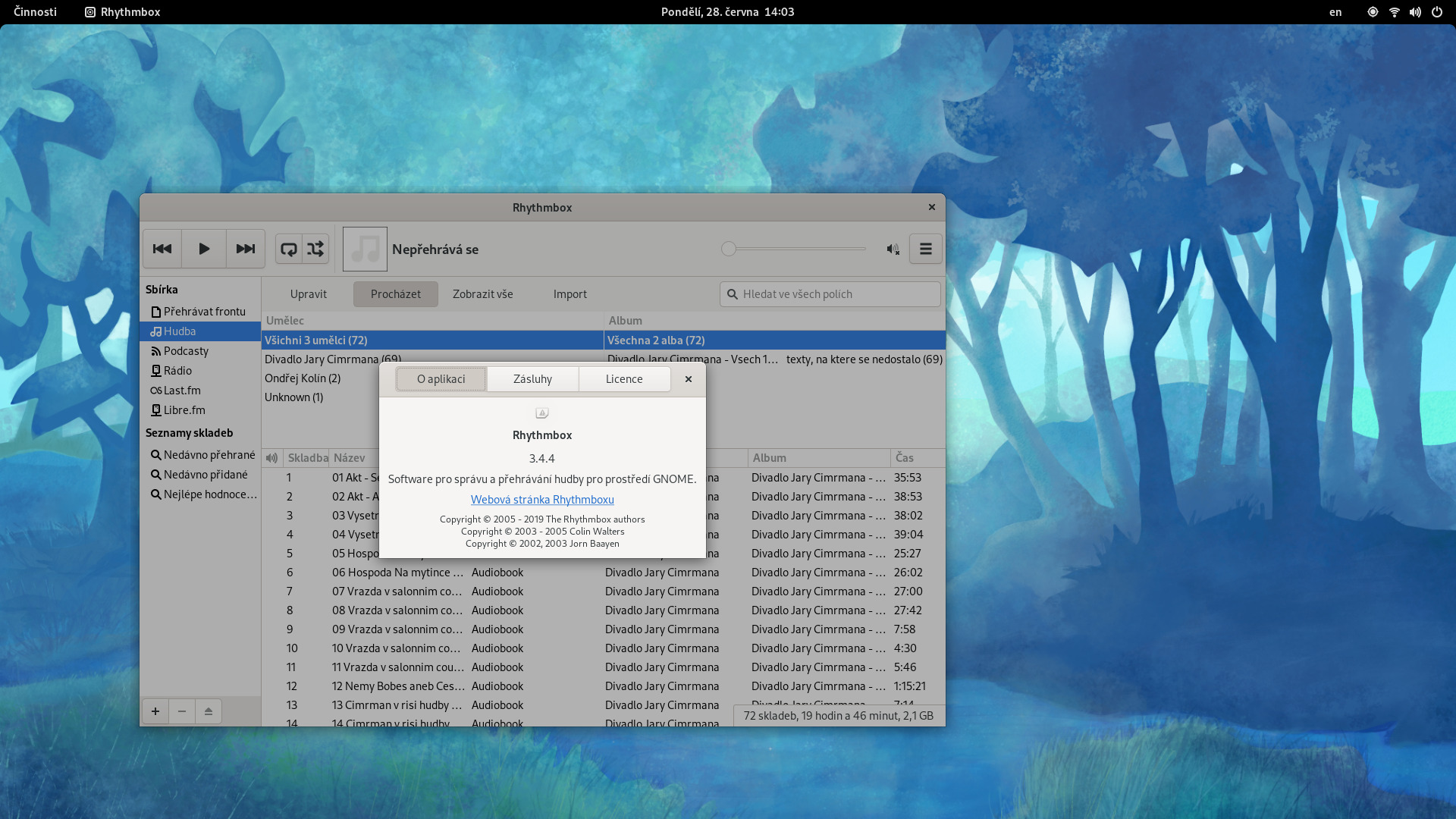Screen dimensions: 1456x819
Task: Click the playback position slider
Action: coord(796,249)
